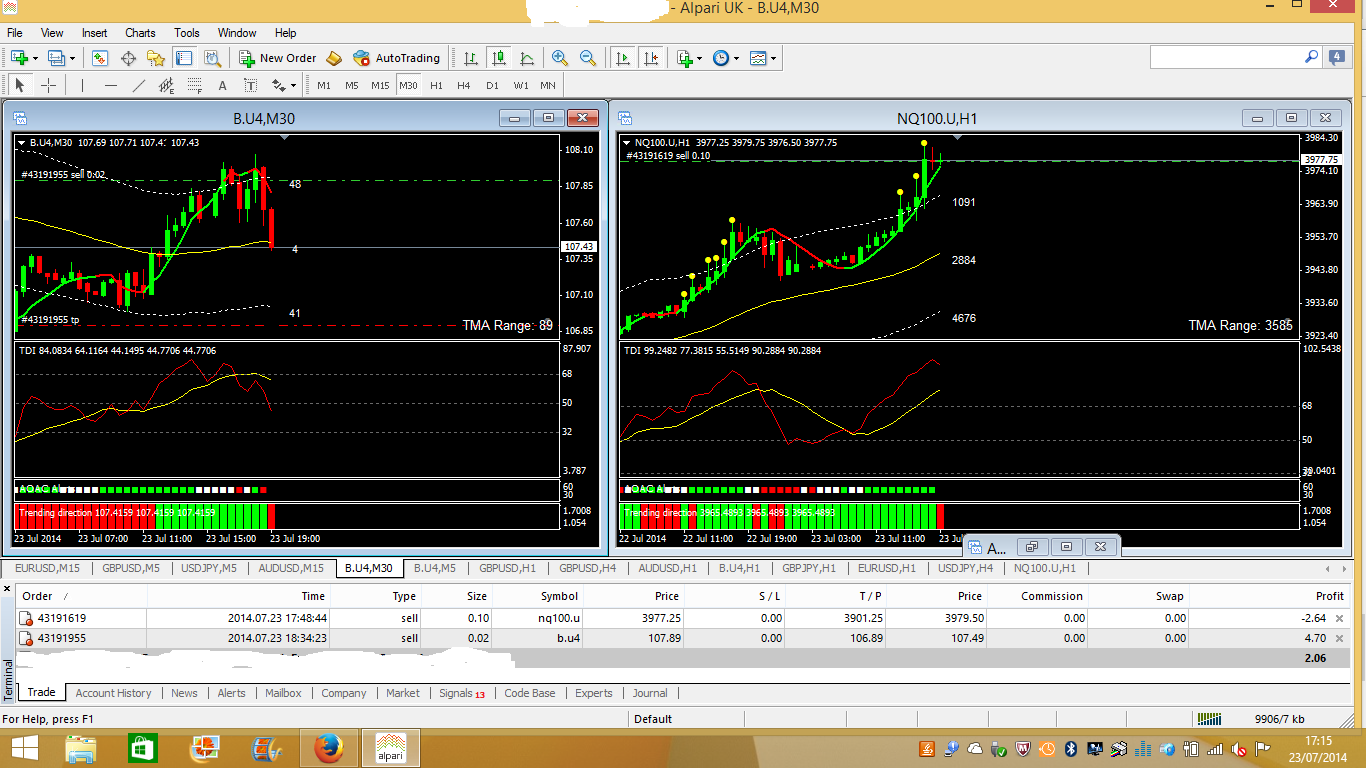Image resolution: width=1366 pixels, height=768 pixels.
Task: Toggle chart Auto Scroll
Action: [x=623, y=58]
